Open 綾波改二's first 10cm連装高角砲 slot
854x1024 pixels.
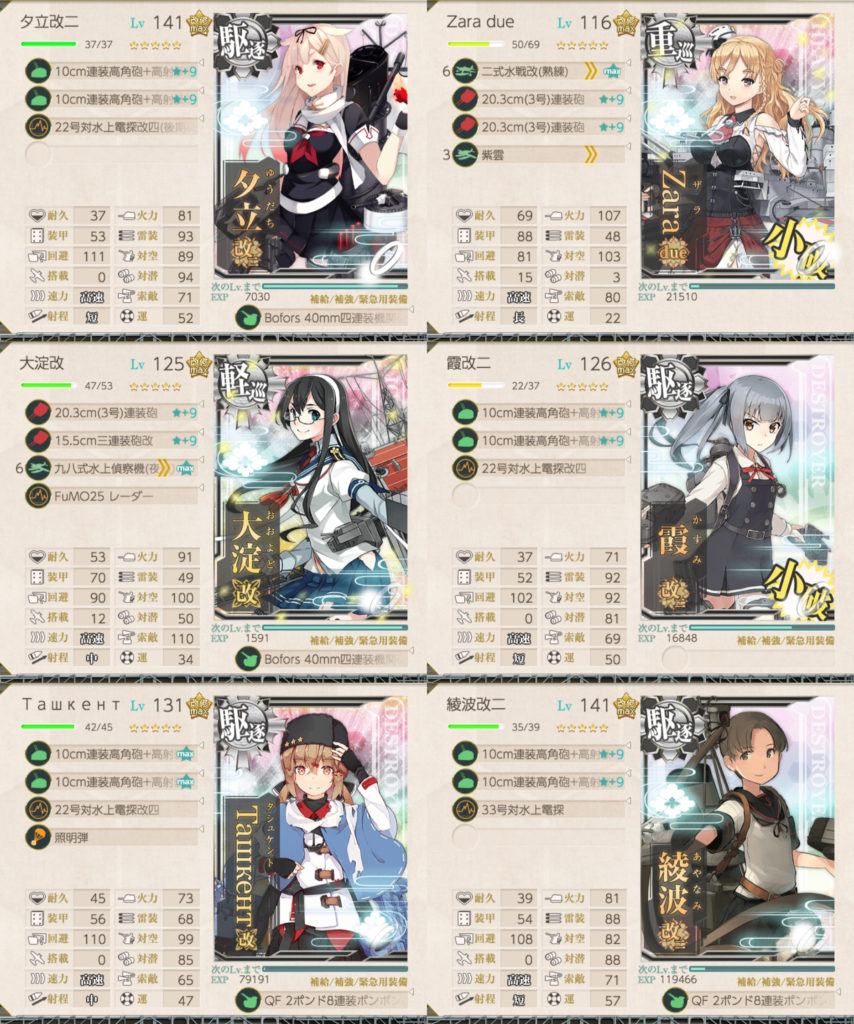[538, 754]
